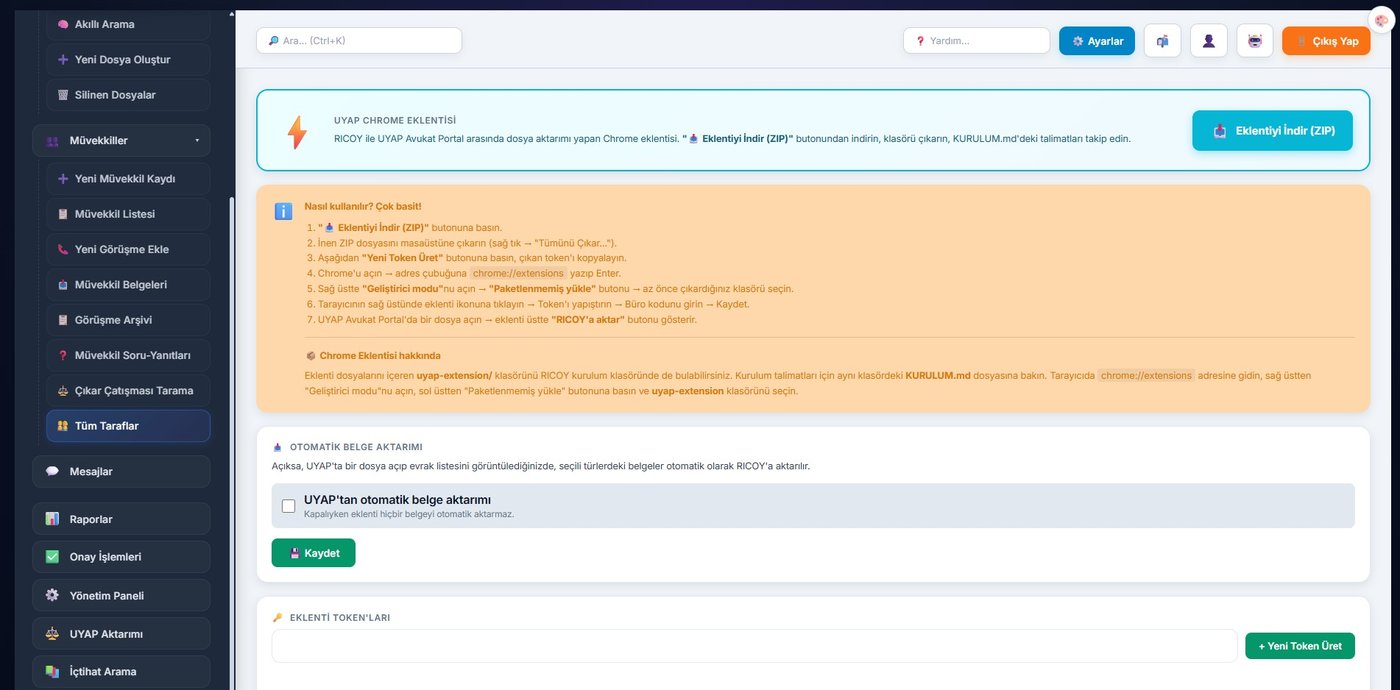Enable UYAP'tan otomatik belge aktarımı checkbox

[x=289, y=506]
